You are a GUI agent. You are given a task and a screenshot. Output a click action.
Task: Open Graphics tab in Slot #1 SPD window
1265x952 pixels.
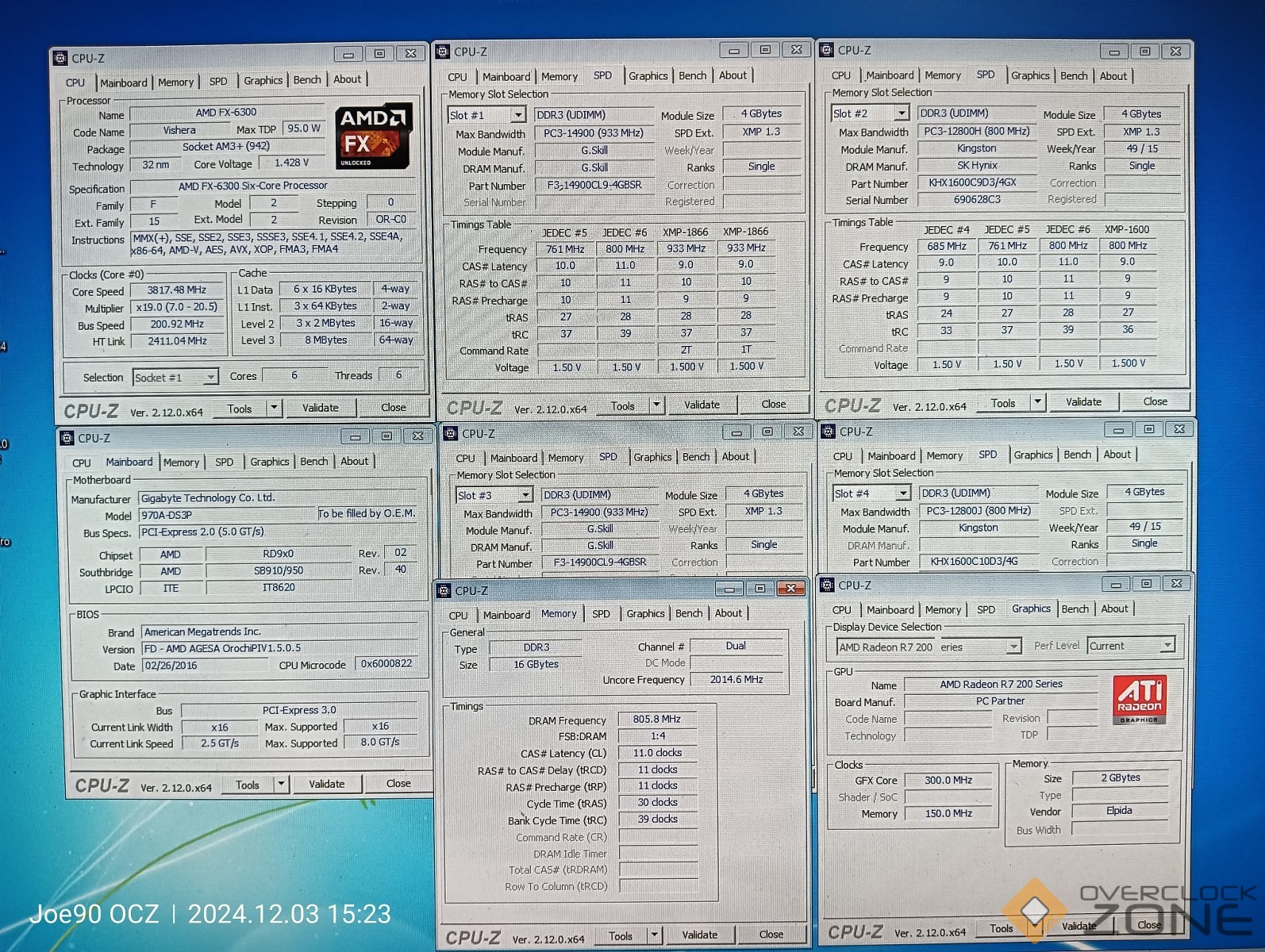648,76
